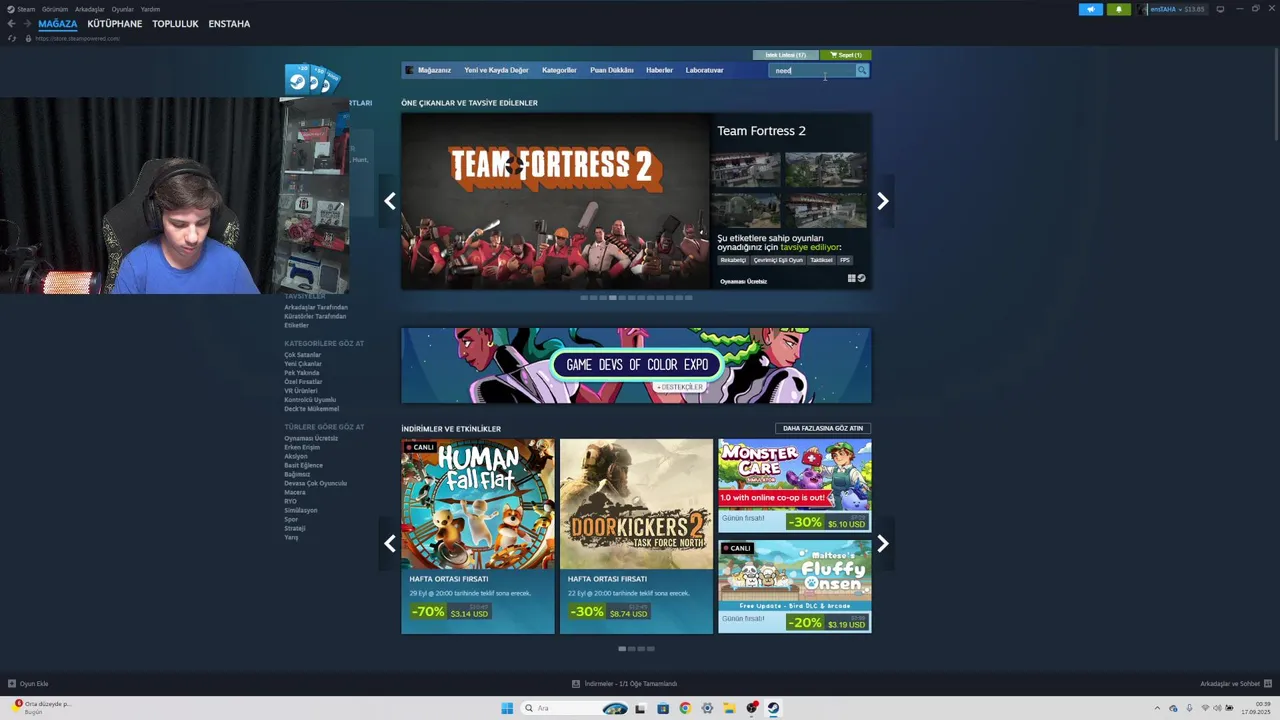The image size is (1280, 720).
Task: Click the FPS tag under Team Fortress 2
Action: tap(845, 260)
